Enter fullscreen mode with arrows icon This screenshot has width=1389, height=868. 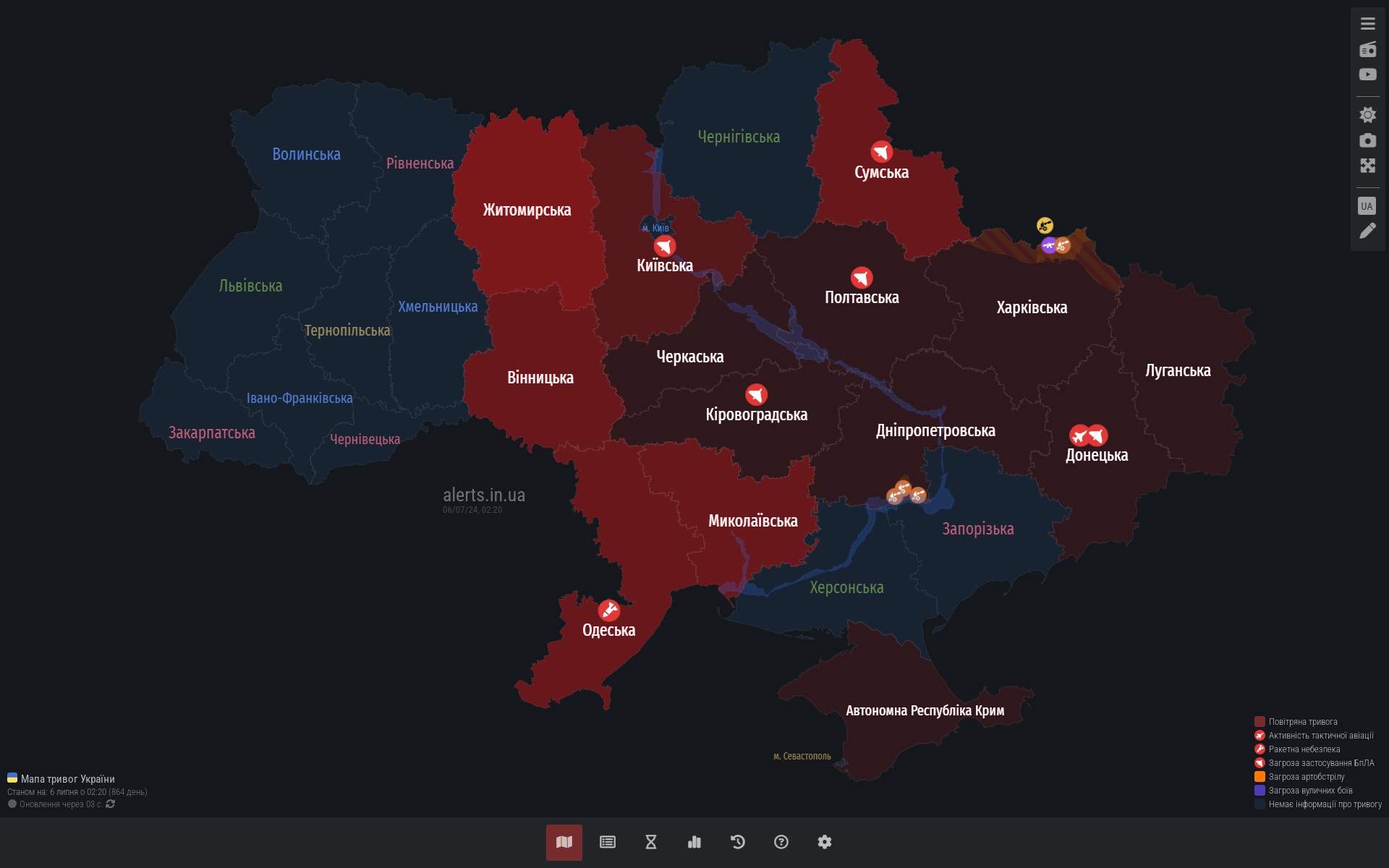(1367, 166)
